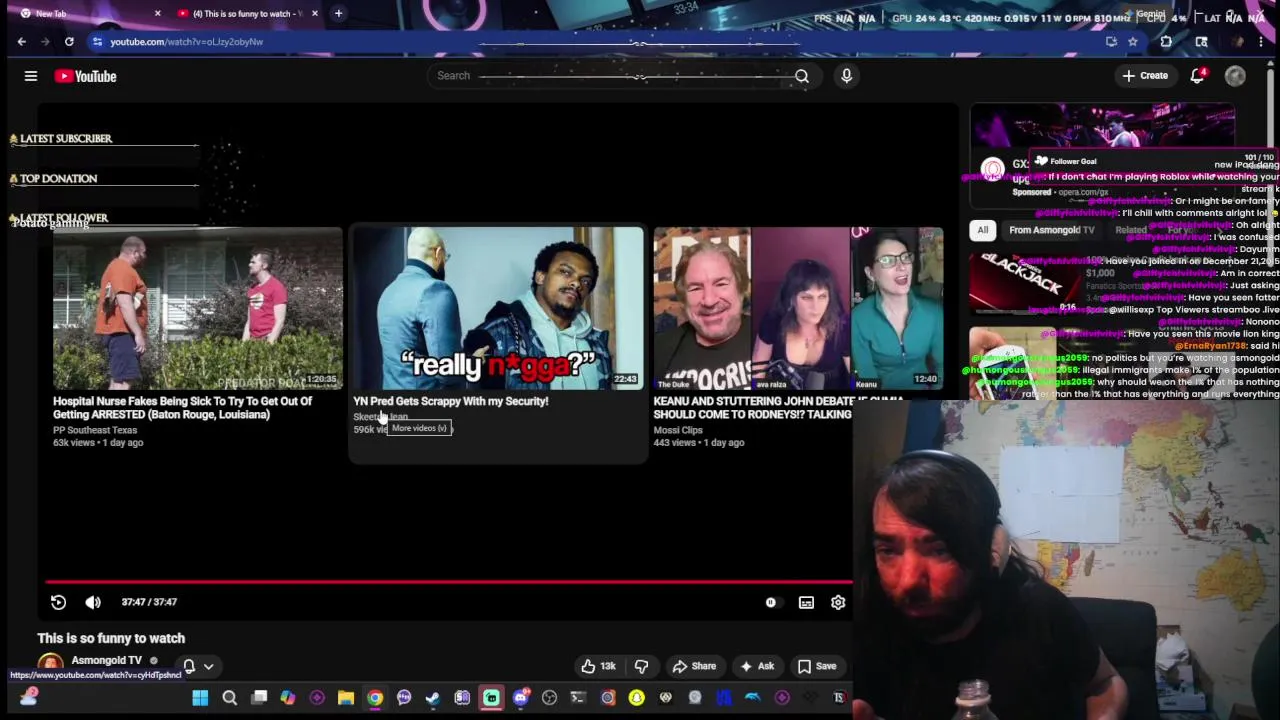
Task: Select the From Asmongold TV chip
Action: [x=1051, y=230]
